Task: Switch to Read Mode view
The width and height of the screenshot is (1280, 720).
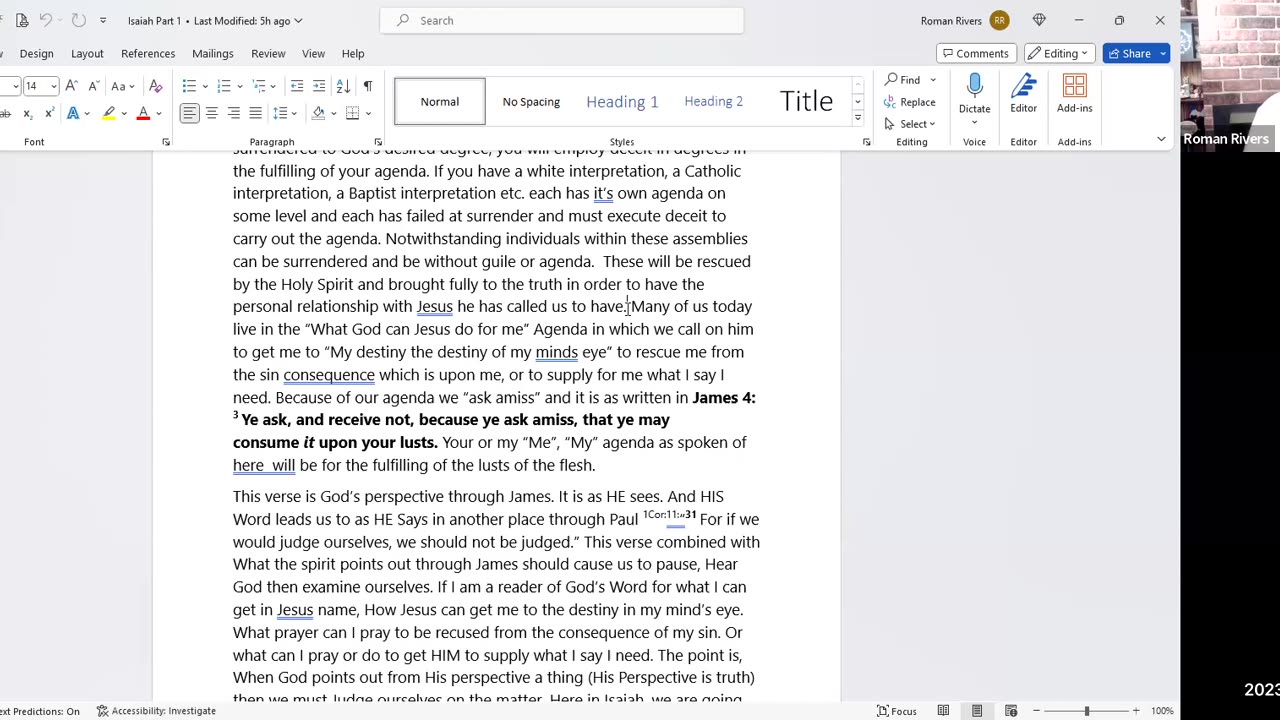Action: click(943, 711)
